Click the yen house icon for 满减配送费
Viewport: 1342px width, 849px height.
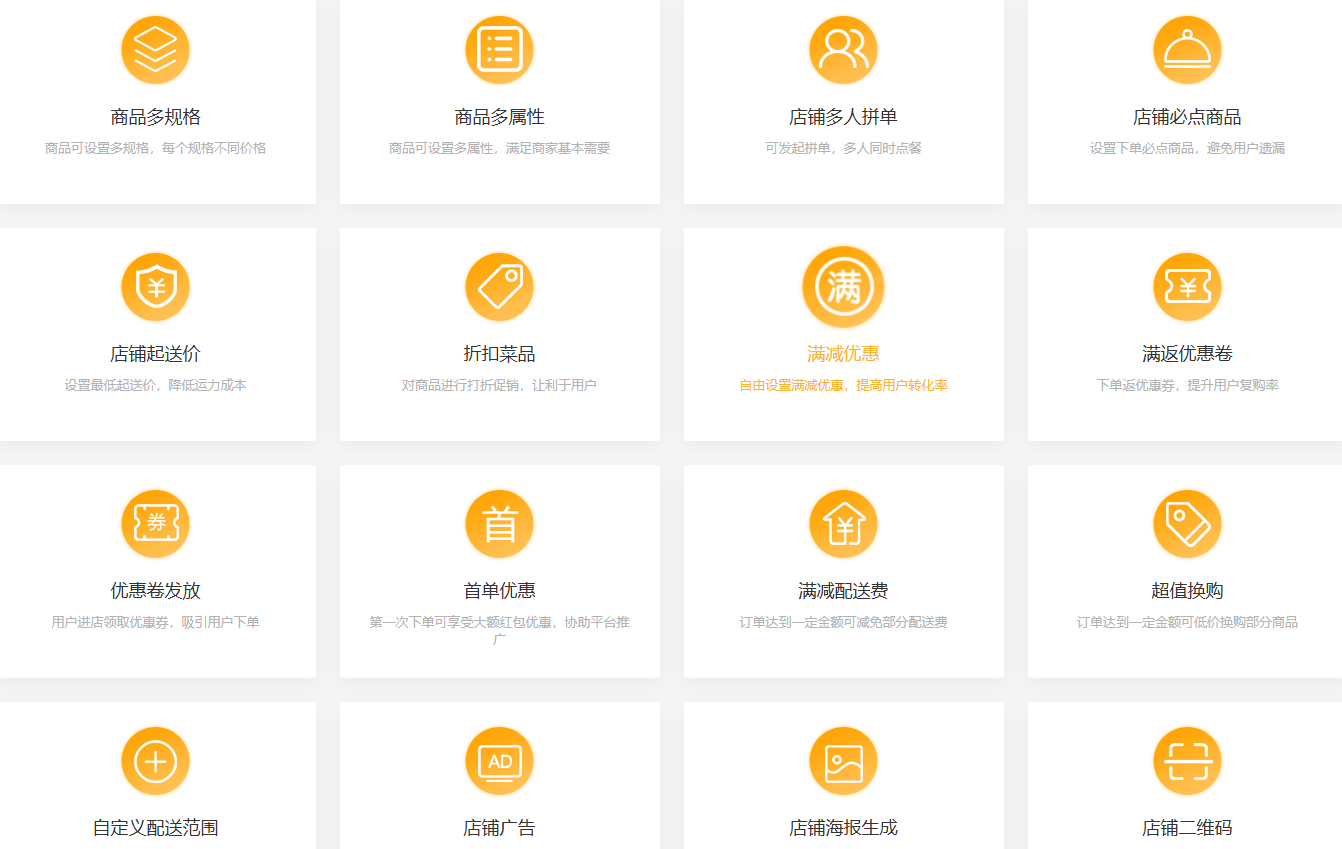843,524
